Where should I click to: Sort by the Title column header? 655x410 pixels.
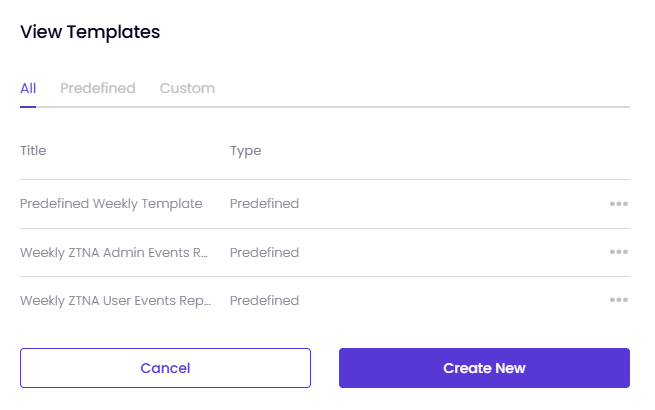(33, 150)
